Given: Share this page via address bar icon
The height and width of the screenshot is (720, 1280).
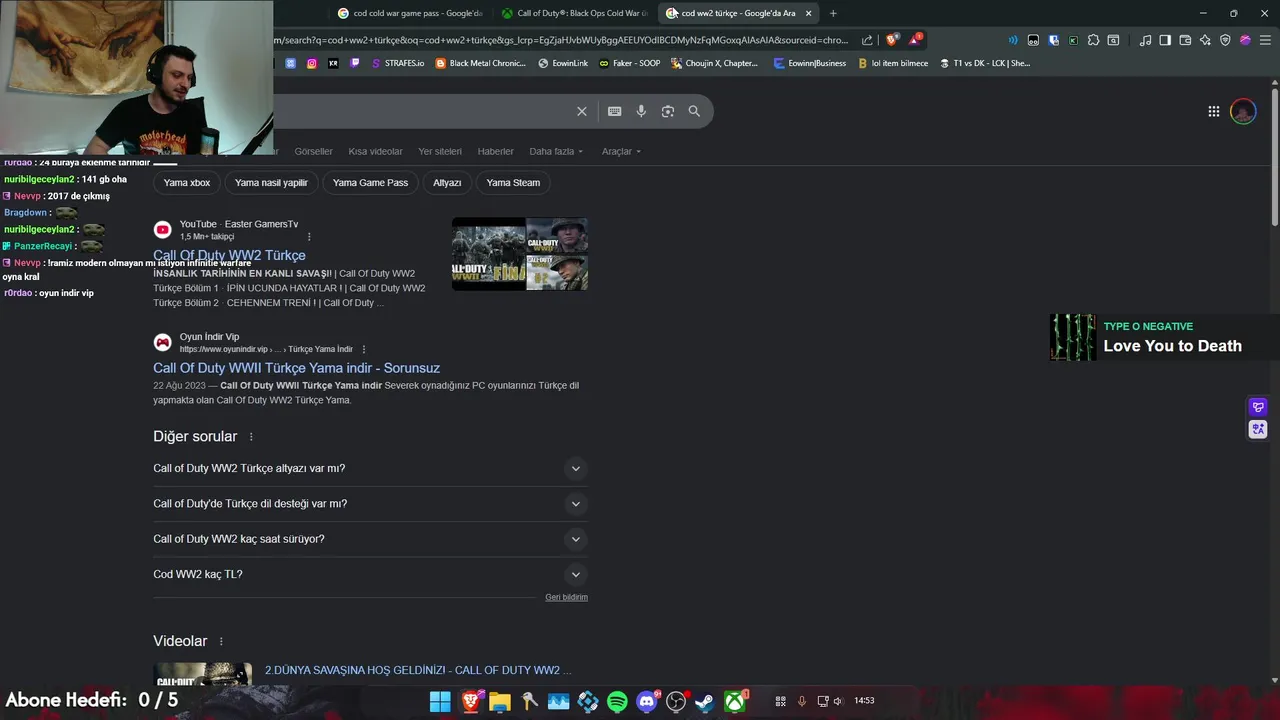Looking at the screenshot, I should coord(867,40).
